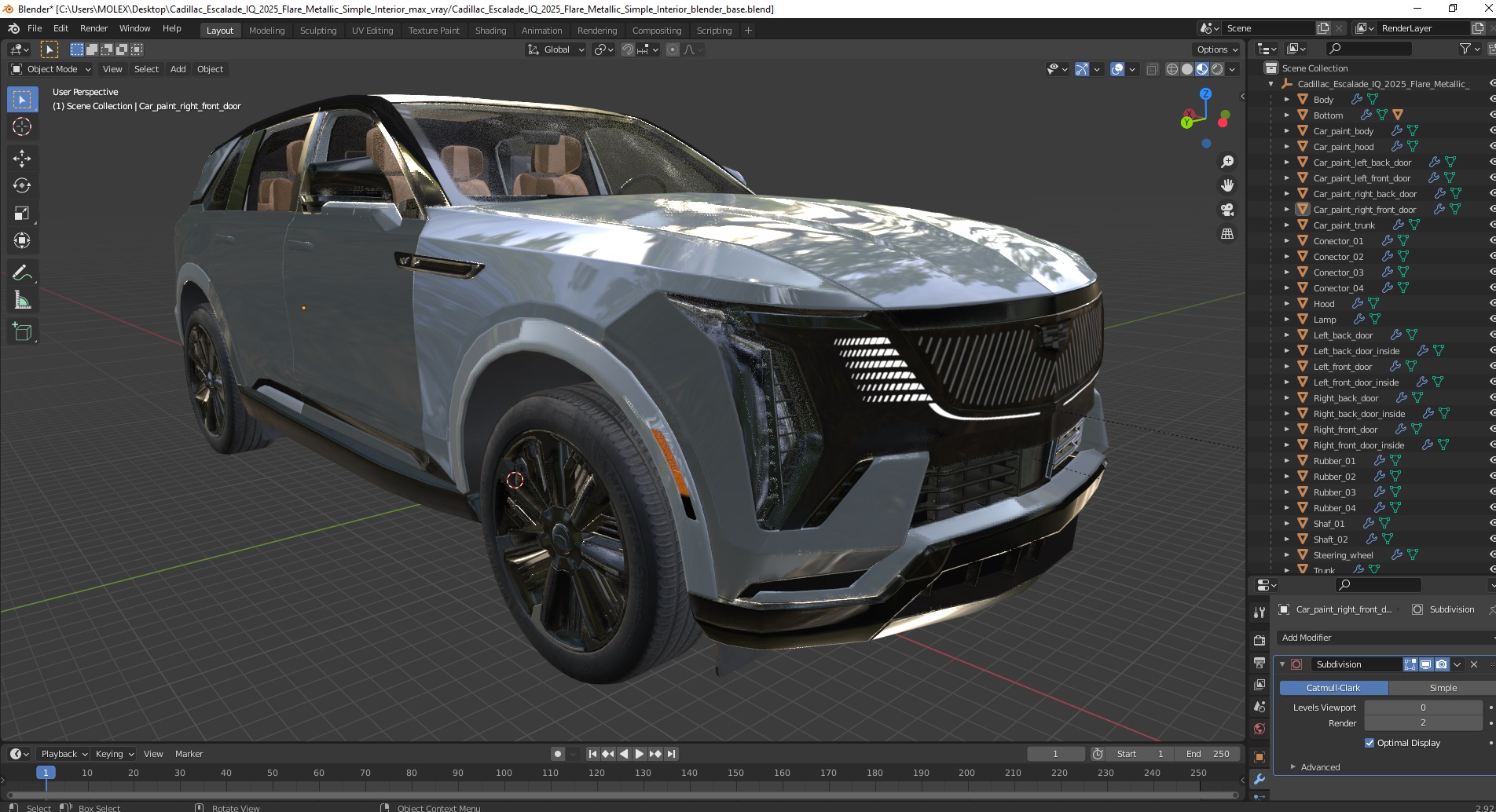Select the Annotate tool
The image size is (1496, 812).
(x=22, y=273)
